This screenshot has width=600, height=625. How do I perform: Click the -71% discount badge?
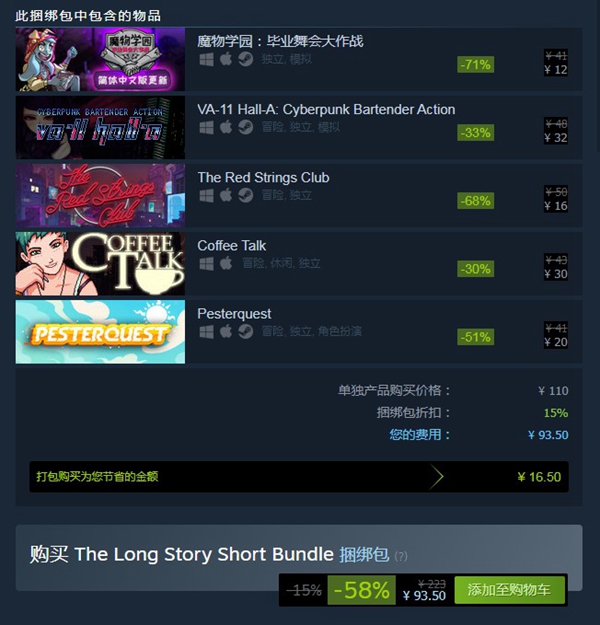(x=476, y=65)
